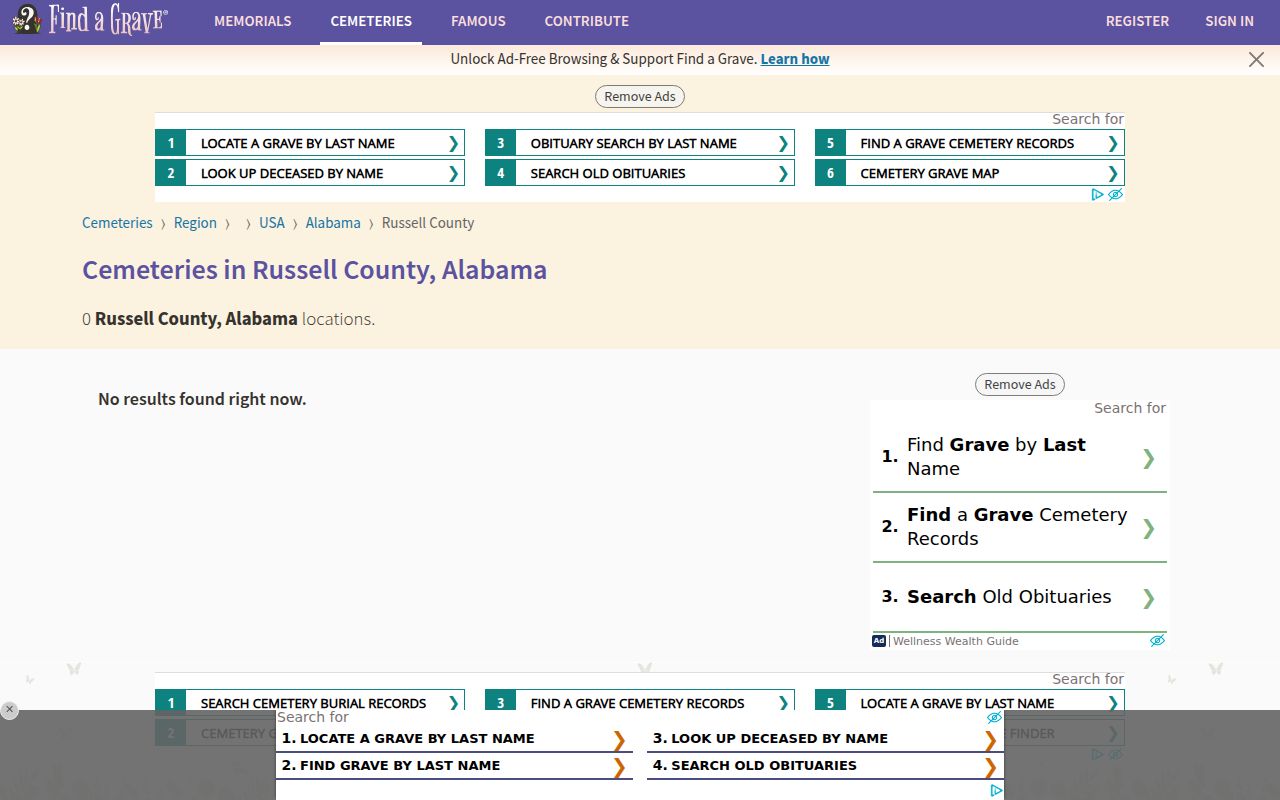Viewport: 1280px width, 800px height.
Task: Open the USA breadcrumb link
Action: (x=272, y=223)
